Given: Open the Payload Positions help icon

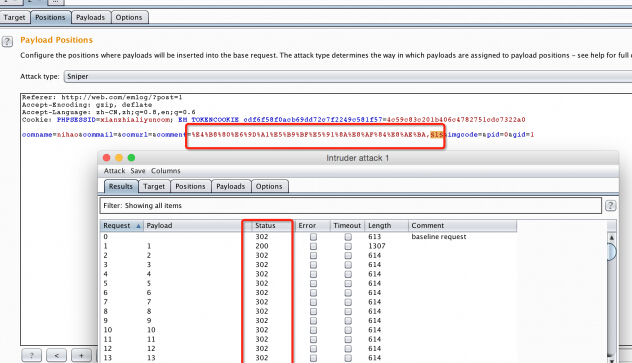Looking at the screenshot, I should click(7, 41).
